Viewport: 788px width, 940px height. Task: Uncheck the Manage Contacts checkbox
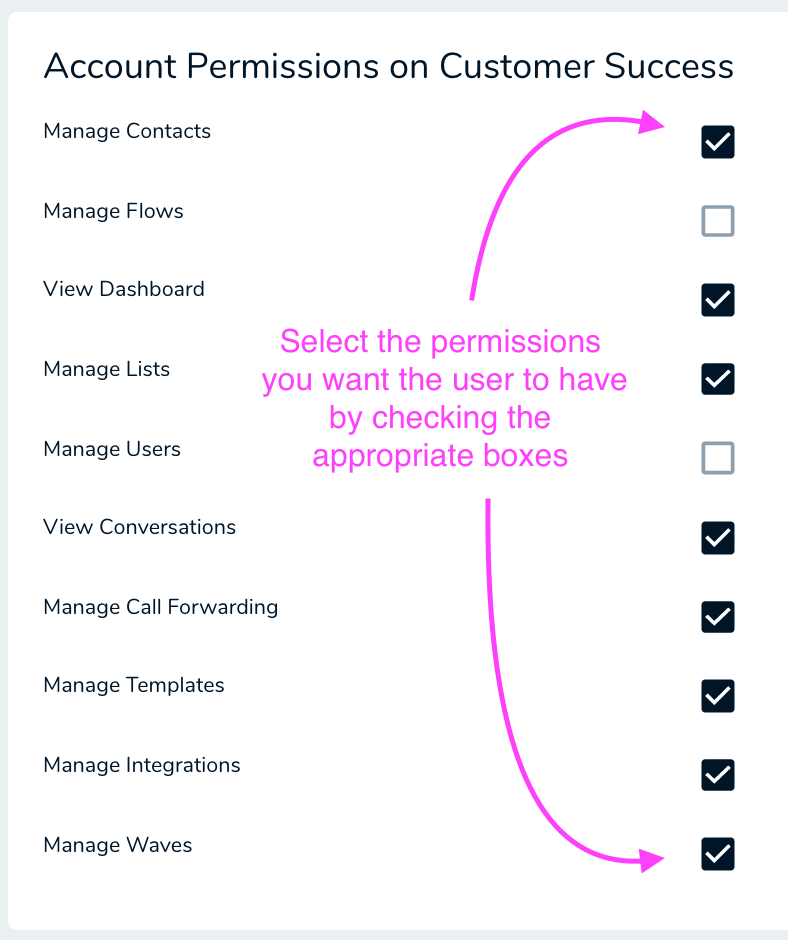pos(718,143)
